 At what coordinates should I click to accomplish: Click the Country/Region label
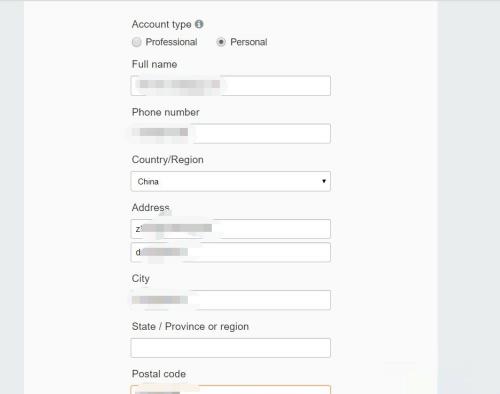(168, 160)
